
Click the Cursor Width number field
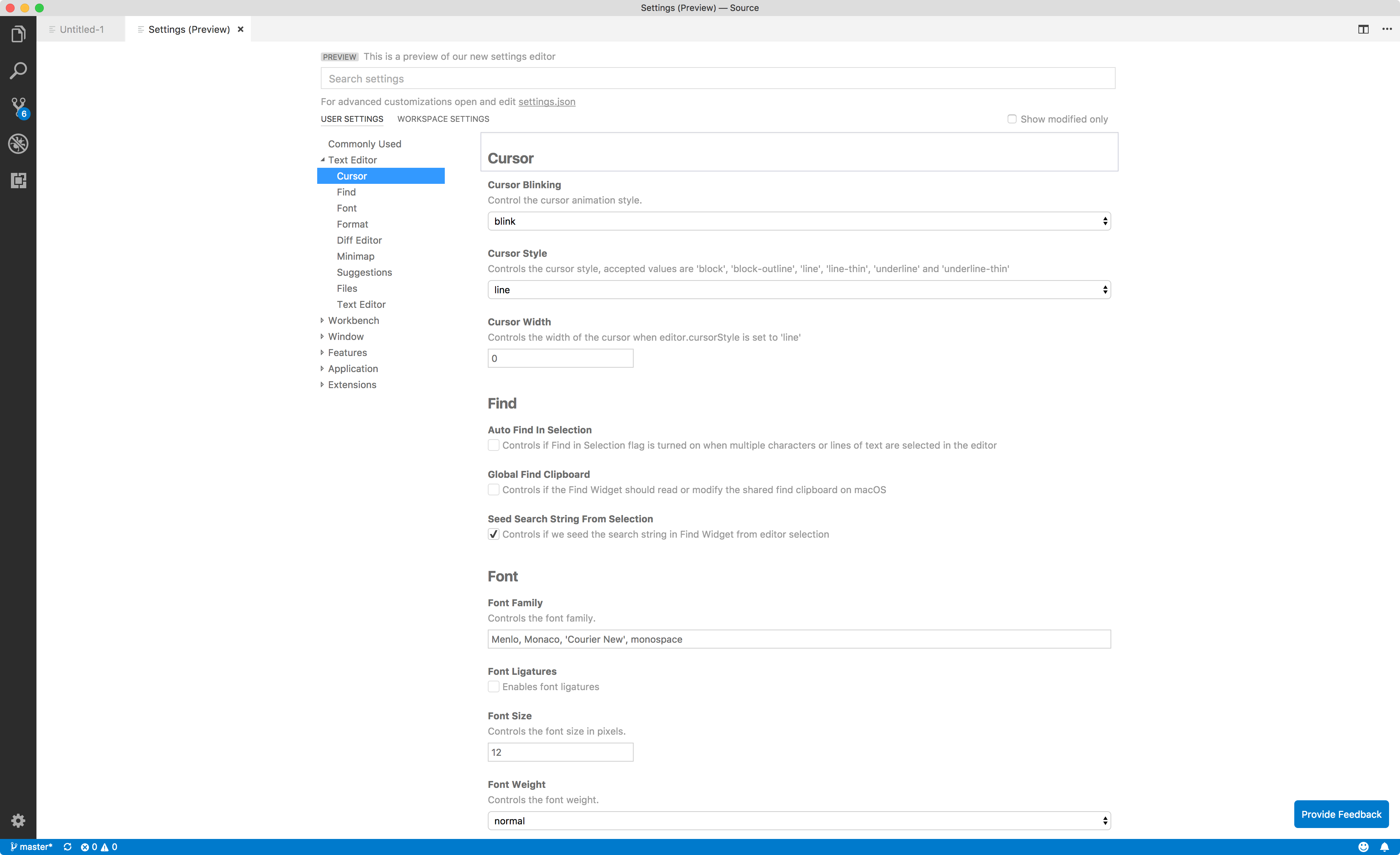point(560,358)
